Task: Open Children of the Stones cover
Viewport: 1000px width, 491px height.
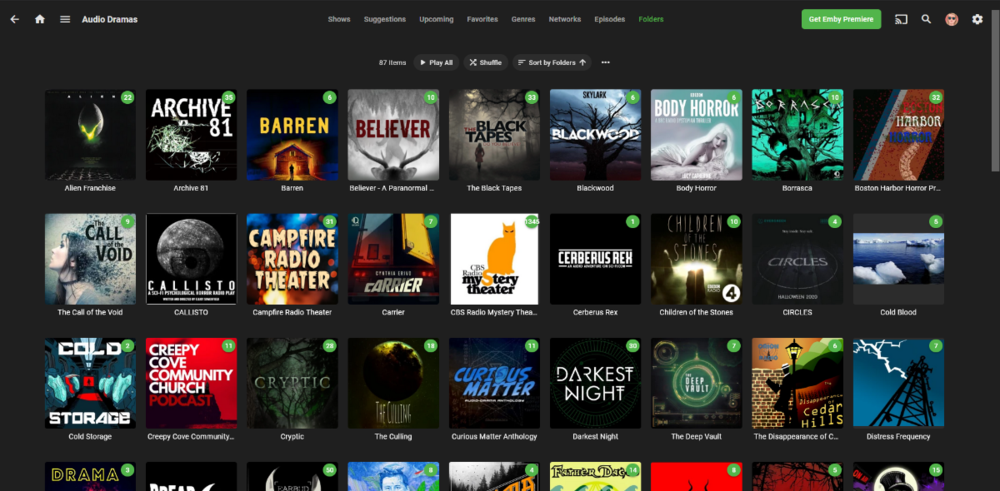Action: 696,259
